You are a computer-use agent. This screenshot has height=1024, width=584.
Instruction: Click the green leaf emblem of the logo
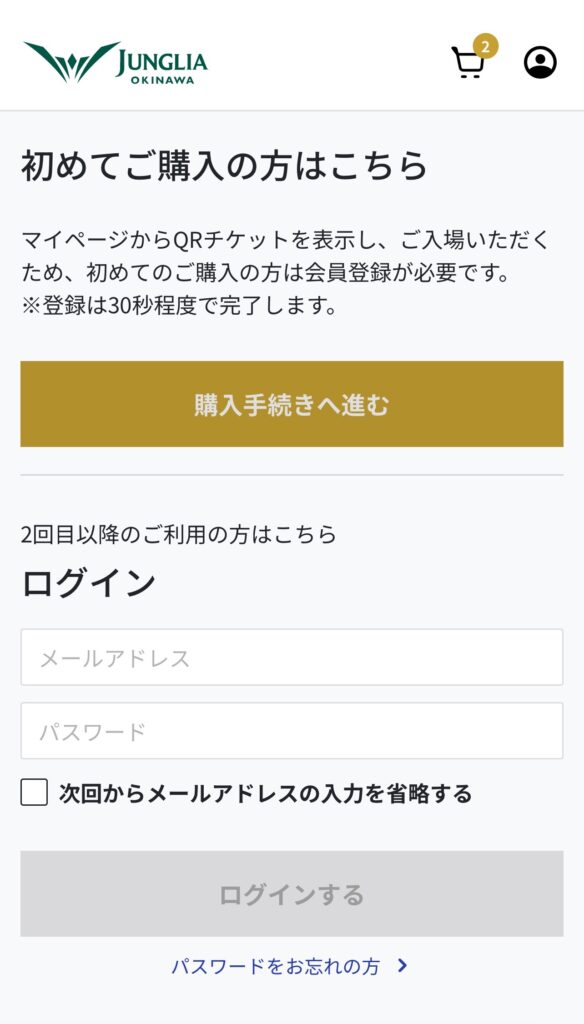(x=71, y=62)
